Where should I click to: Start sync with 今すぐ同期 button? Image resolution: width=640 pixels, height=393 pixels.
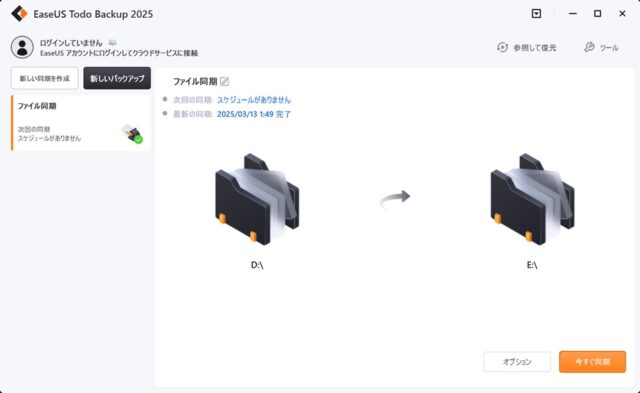coord(592,362)
